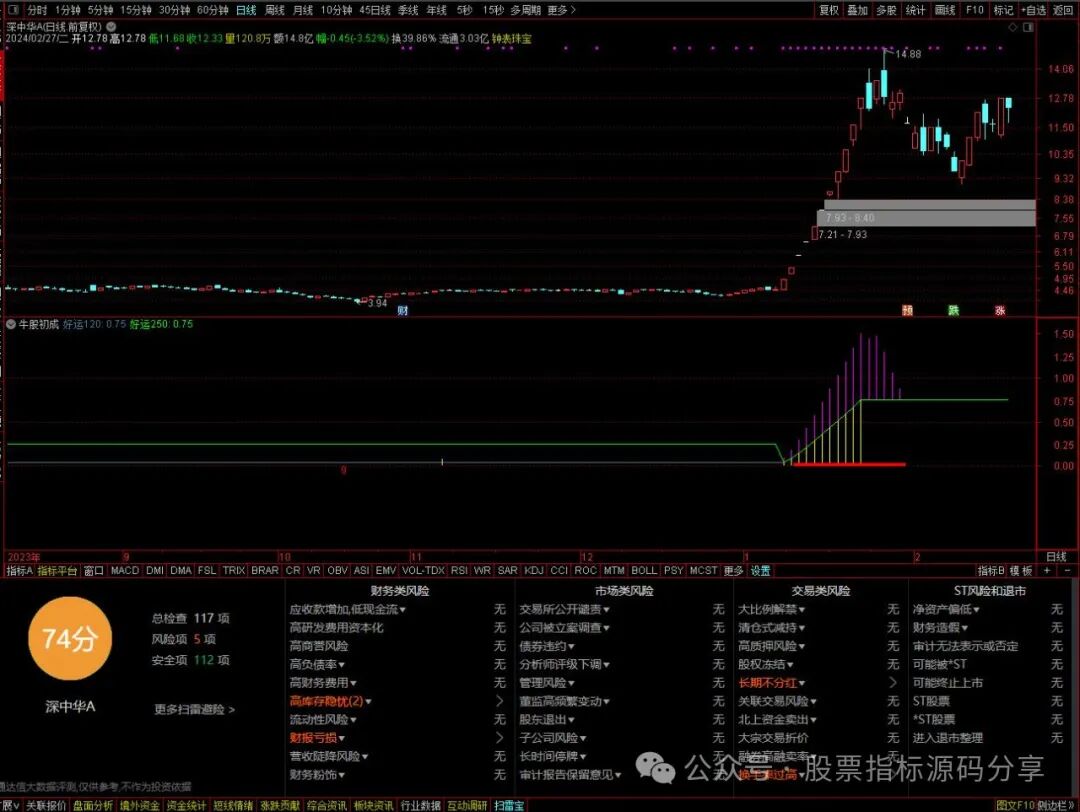Click the 复权 button
This screenshot has height=812, width=1080.
pyautogui.click(x=829, y=10)
